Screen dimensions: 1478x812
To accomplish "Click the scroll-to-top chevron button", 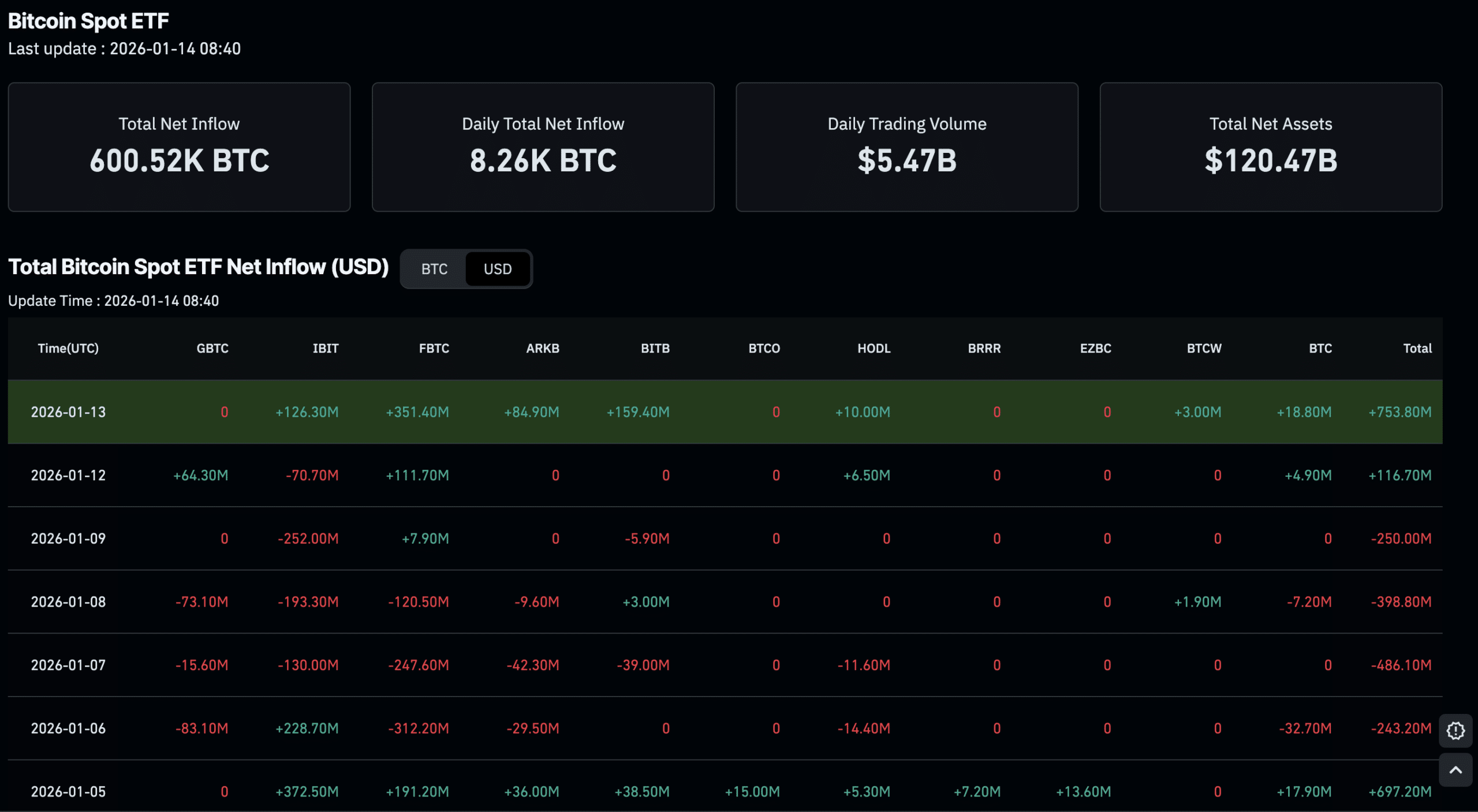I will pos(1455,770).
